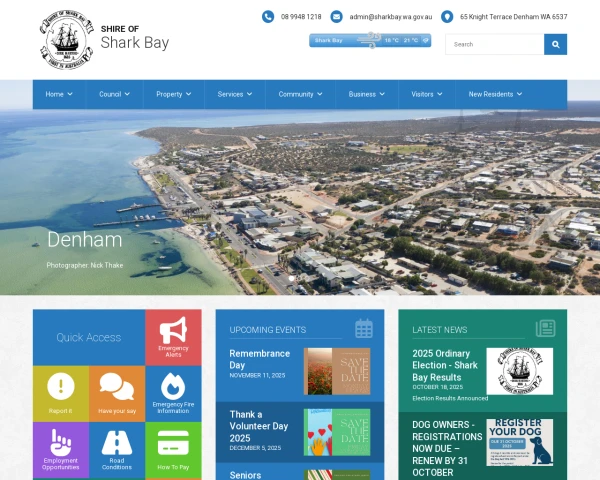Click the Remembrance Day poppy thumbnail
This screenshot has width=600, height=480.
[x=337, y=371]
